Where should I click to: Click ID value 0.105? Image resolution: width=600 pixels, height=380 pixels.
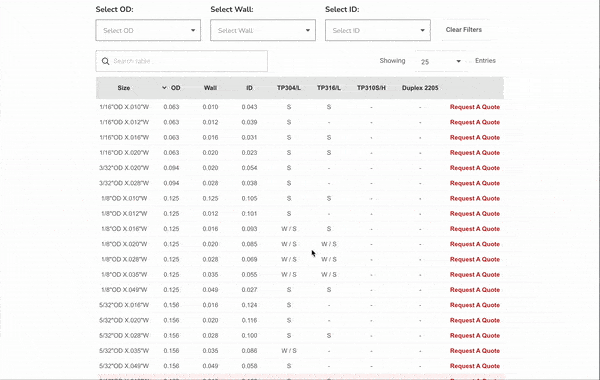pyautogui.click(x=249, y=198)
